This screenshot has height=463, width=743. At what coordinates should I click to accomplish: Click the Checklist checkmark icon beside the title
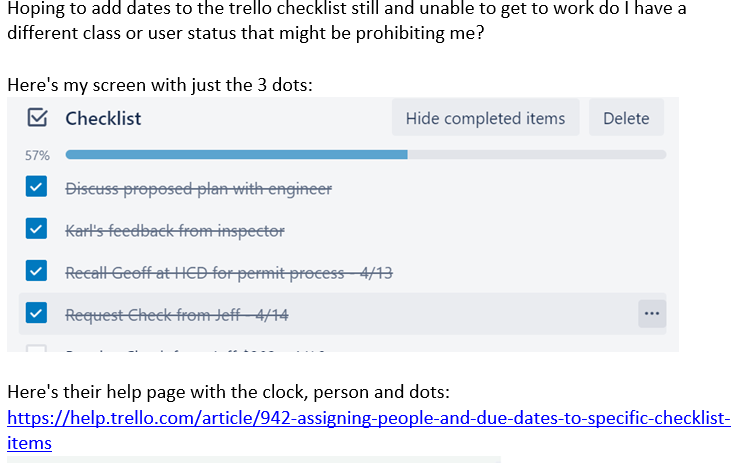(x=37, y=118)
